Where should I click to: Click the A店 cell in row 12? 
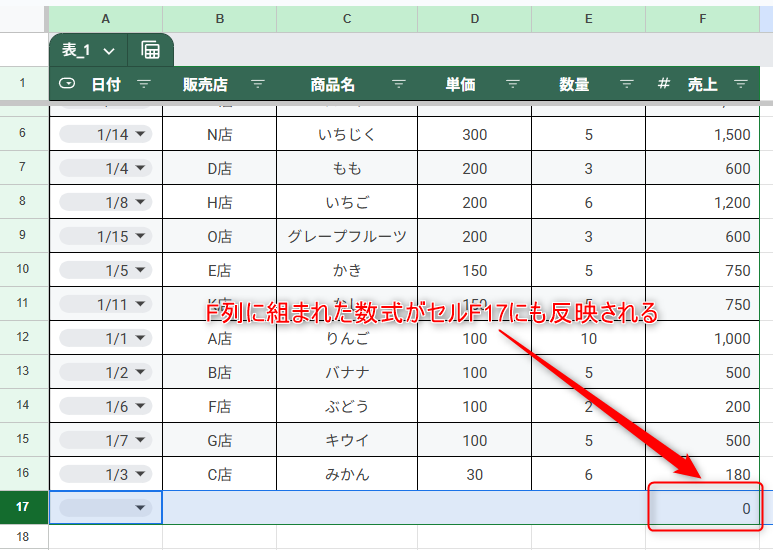(219, 338)
